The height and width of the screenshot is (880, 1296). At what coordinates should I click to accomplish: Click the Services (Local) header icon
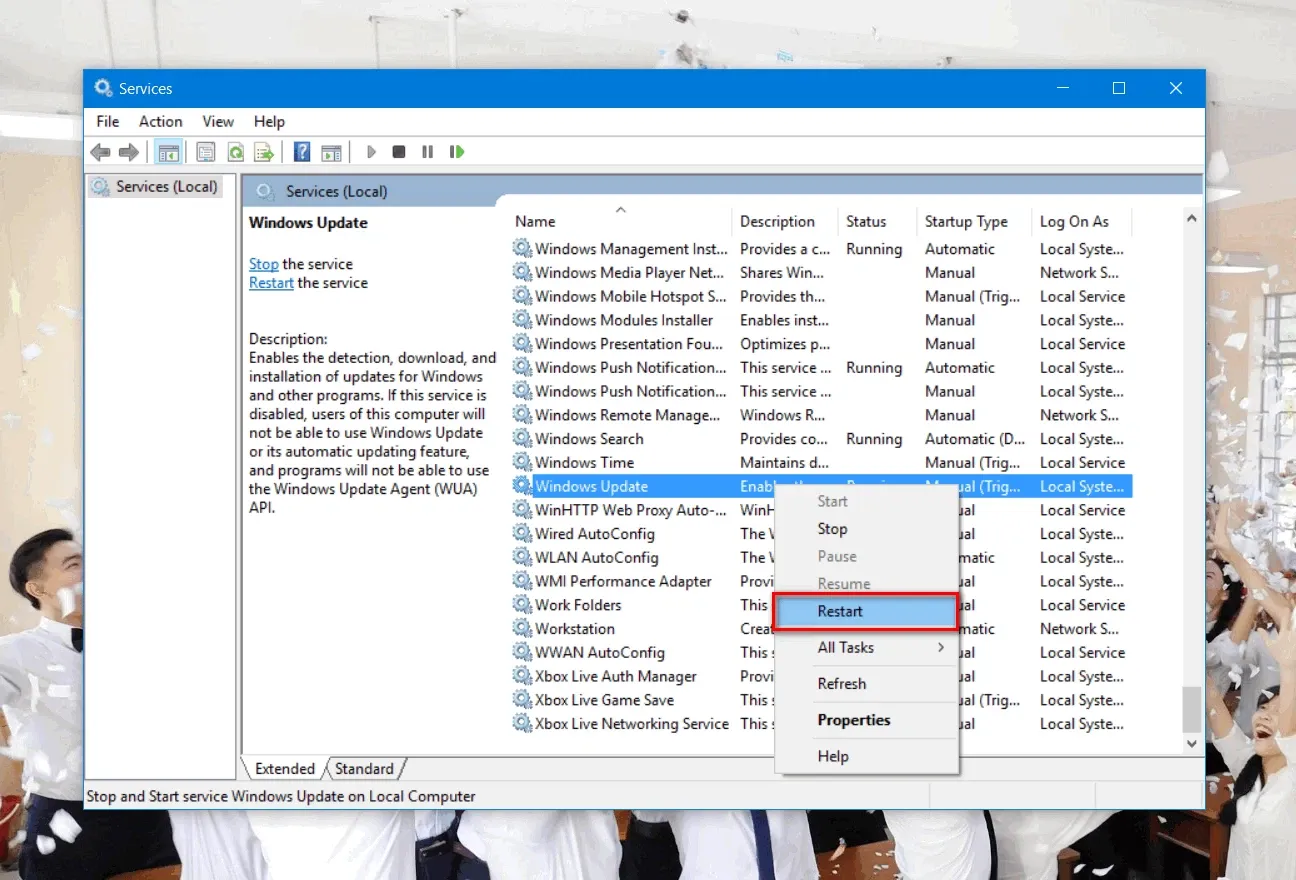coord(264,191)
